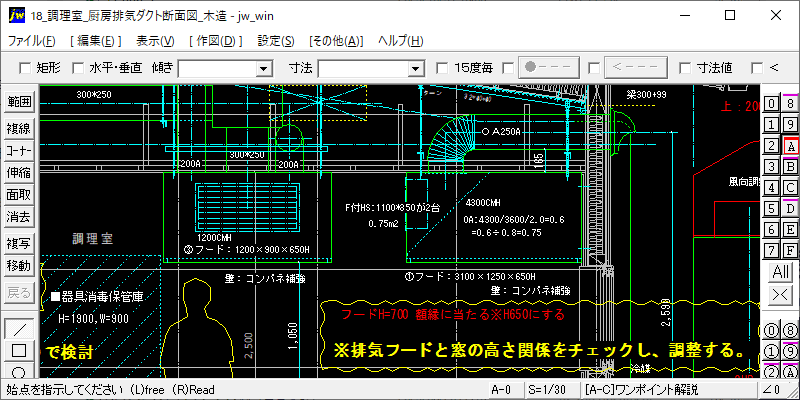Tick the checkbox labeled <
This screenshot has width=800, height=400.
(x=757, y=67)
